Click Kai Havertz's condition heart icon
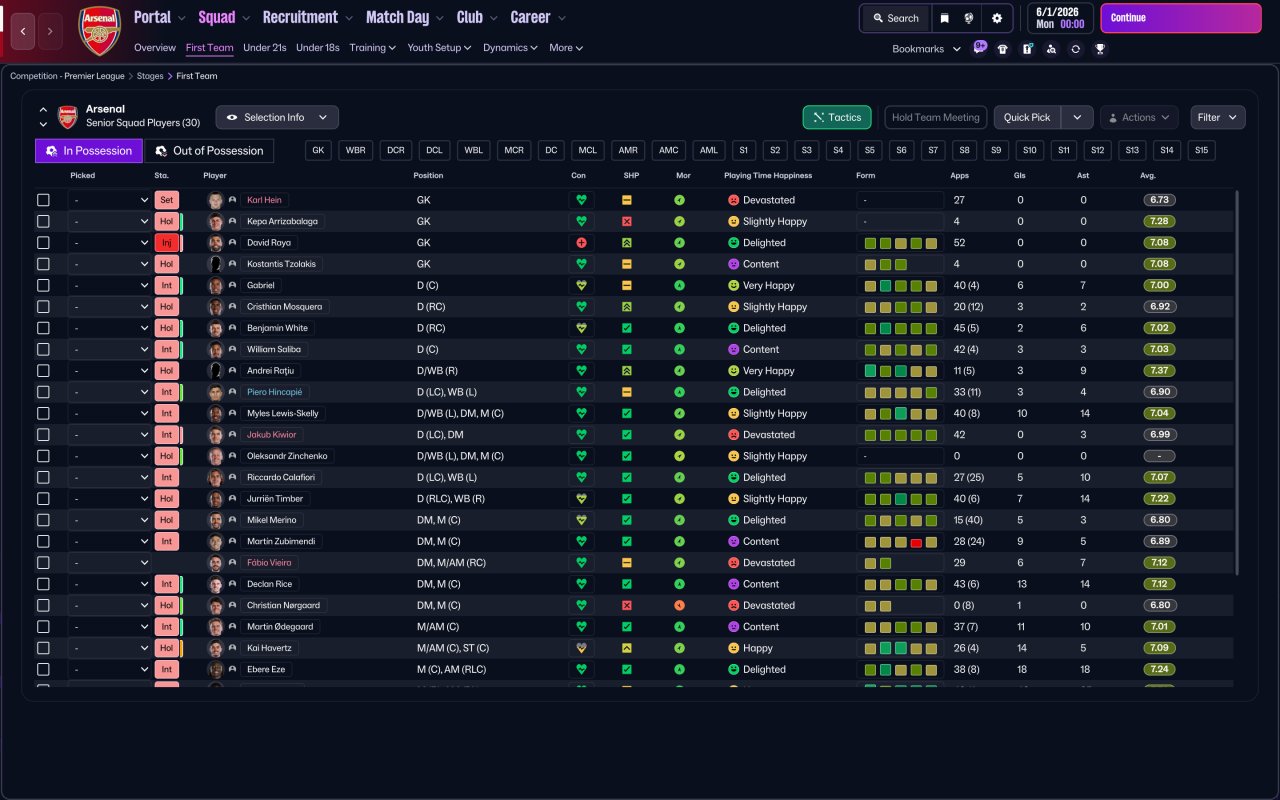This screenshot has width=1280, height=800. click(581, 648)
